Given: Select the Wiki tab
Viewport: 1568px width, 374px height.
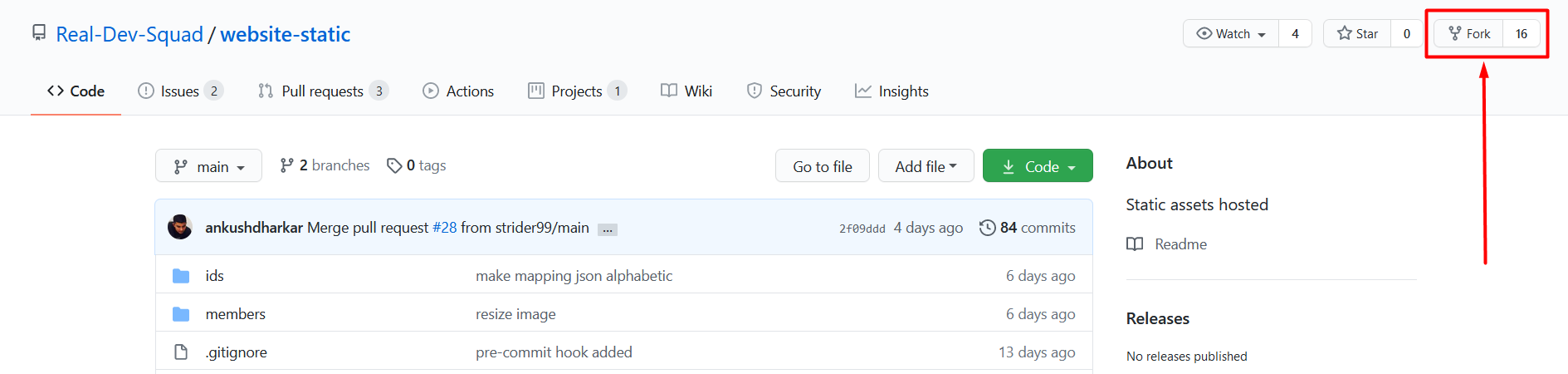Looking at the screenshot, I should pos(686,91).
